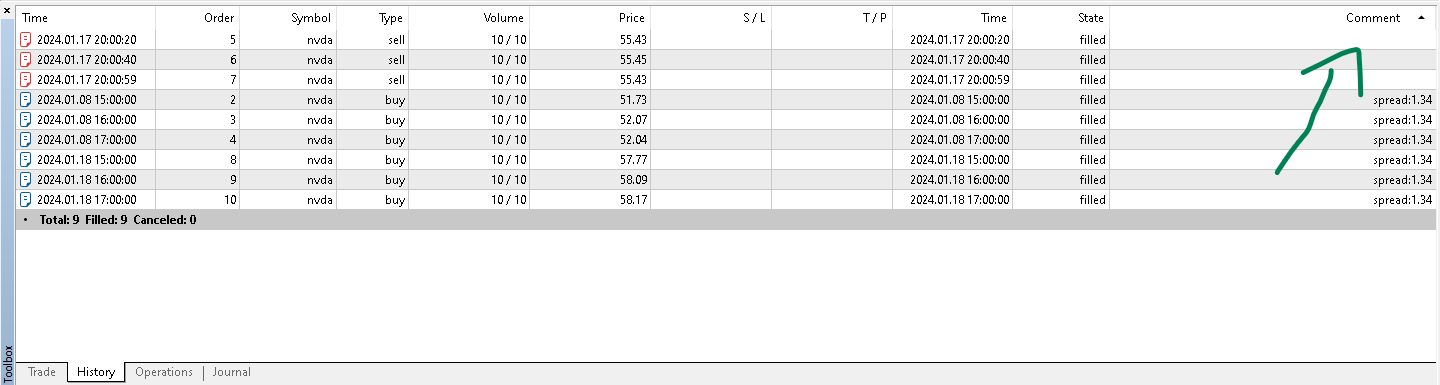
Task: Click the red sell icon for order 5
Action: 26,40
